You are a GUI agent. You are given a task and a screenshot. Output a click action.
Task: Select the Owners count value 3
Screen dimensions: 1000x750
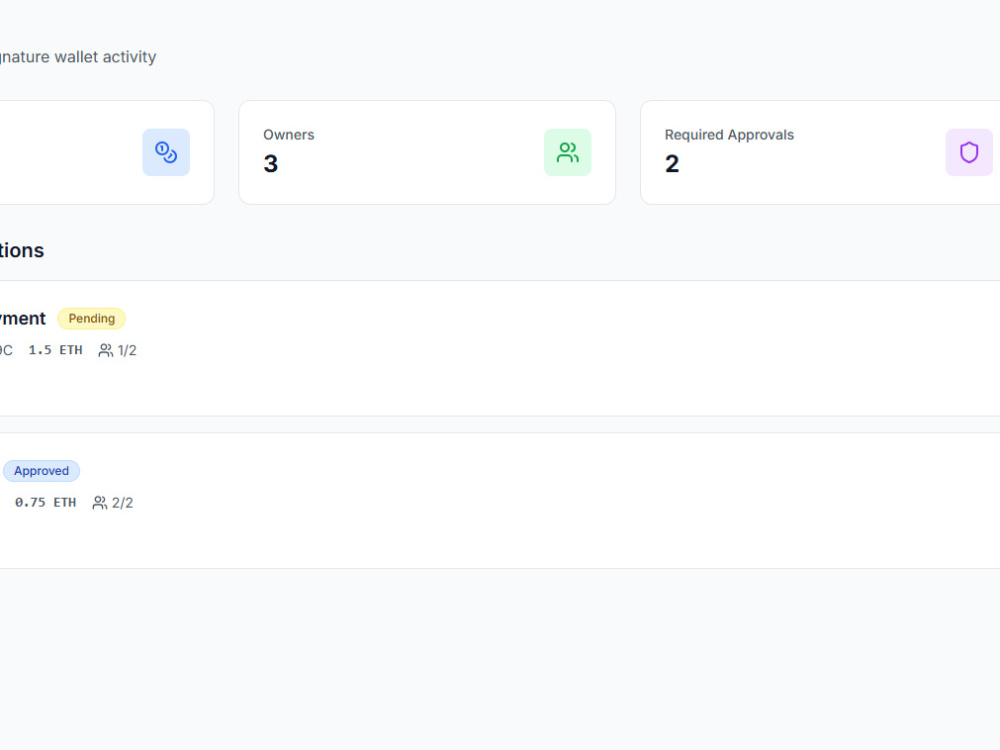270,164
